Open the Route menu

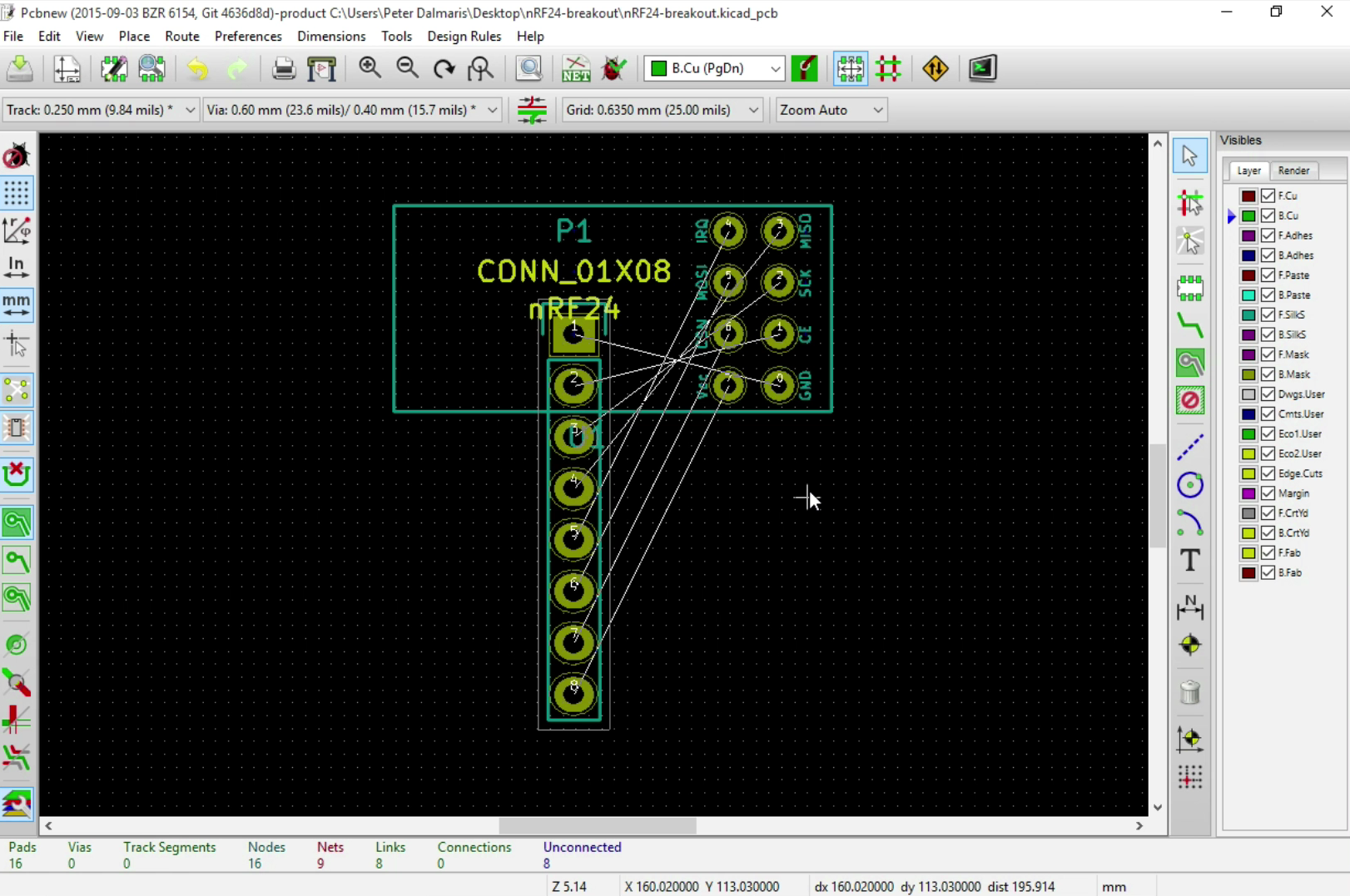click(x=181, y=36)
